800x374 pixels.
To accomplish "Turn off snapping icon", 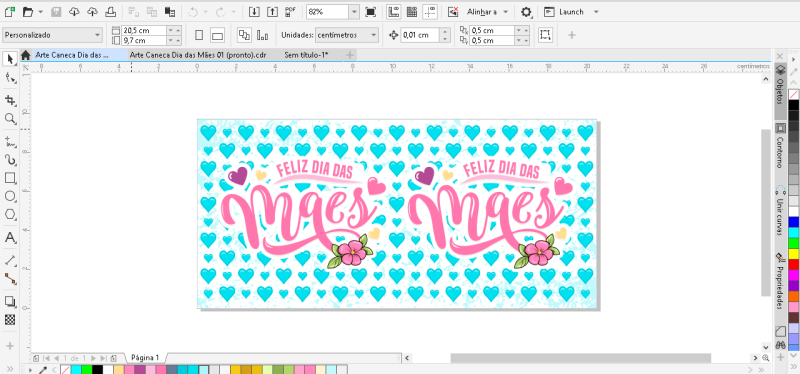I will [453, 12].
